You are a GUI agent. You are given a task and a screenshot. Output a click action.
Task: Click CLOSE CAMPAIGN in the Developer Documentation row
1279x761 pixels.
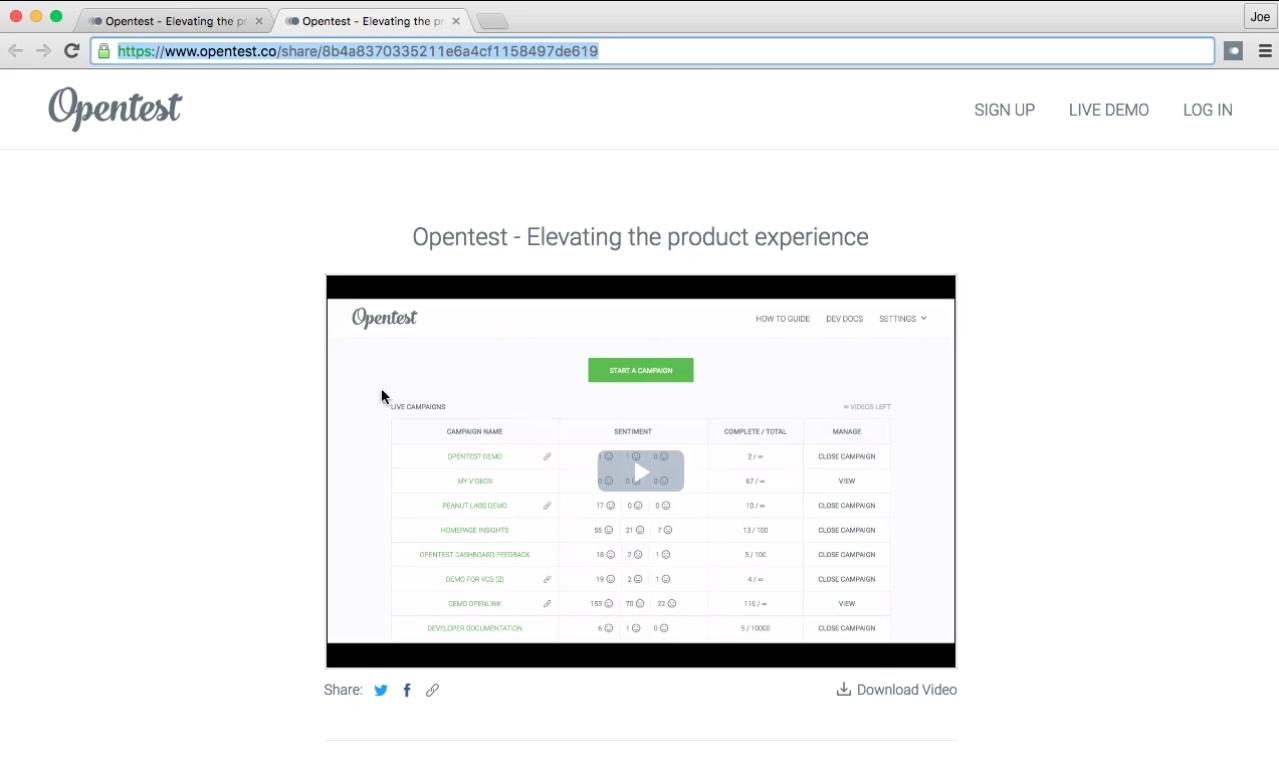click(x=847, y=629)
